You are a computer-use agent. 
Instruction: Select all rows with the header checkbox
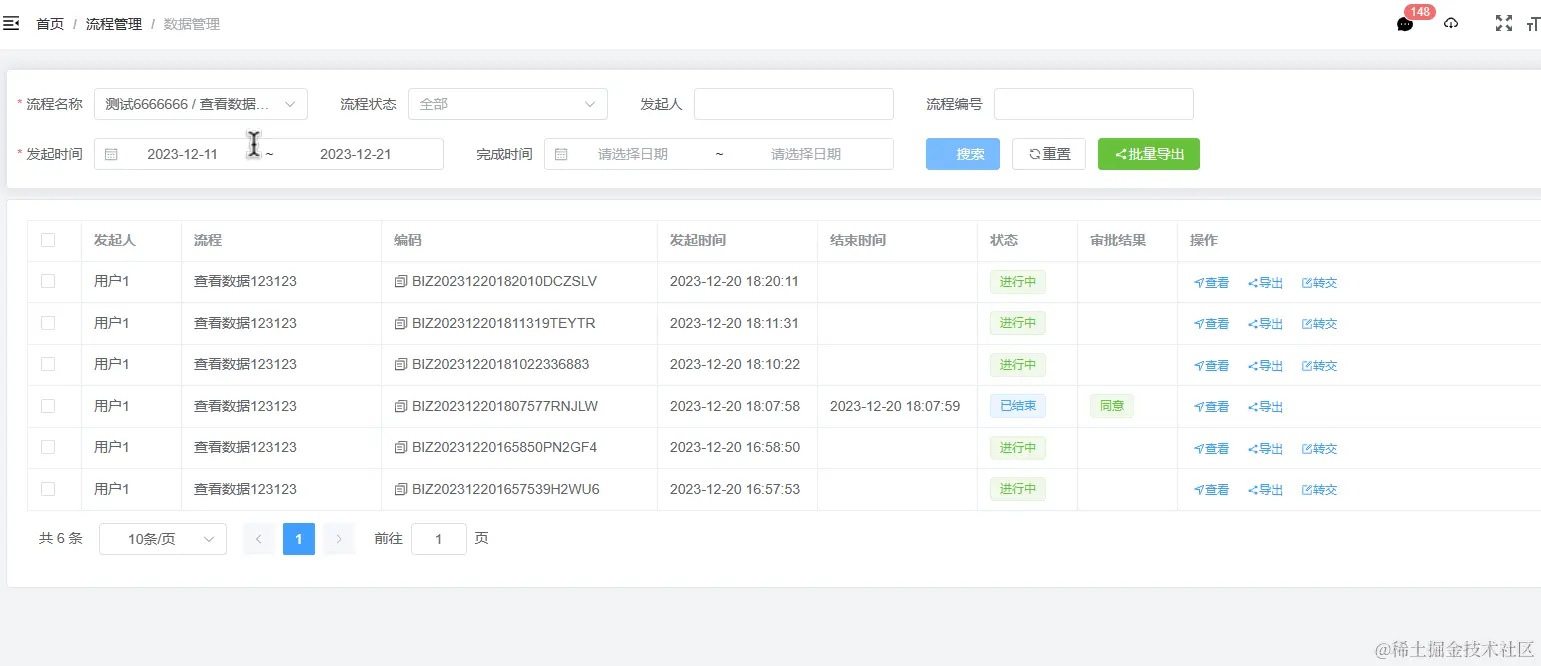pos(48,240)
